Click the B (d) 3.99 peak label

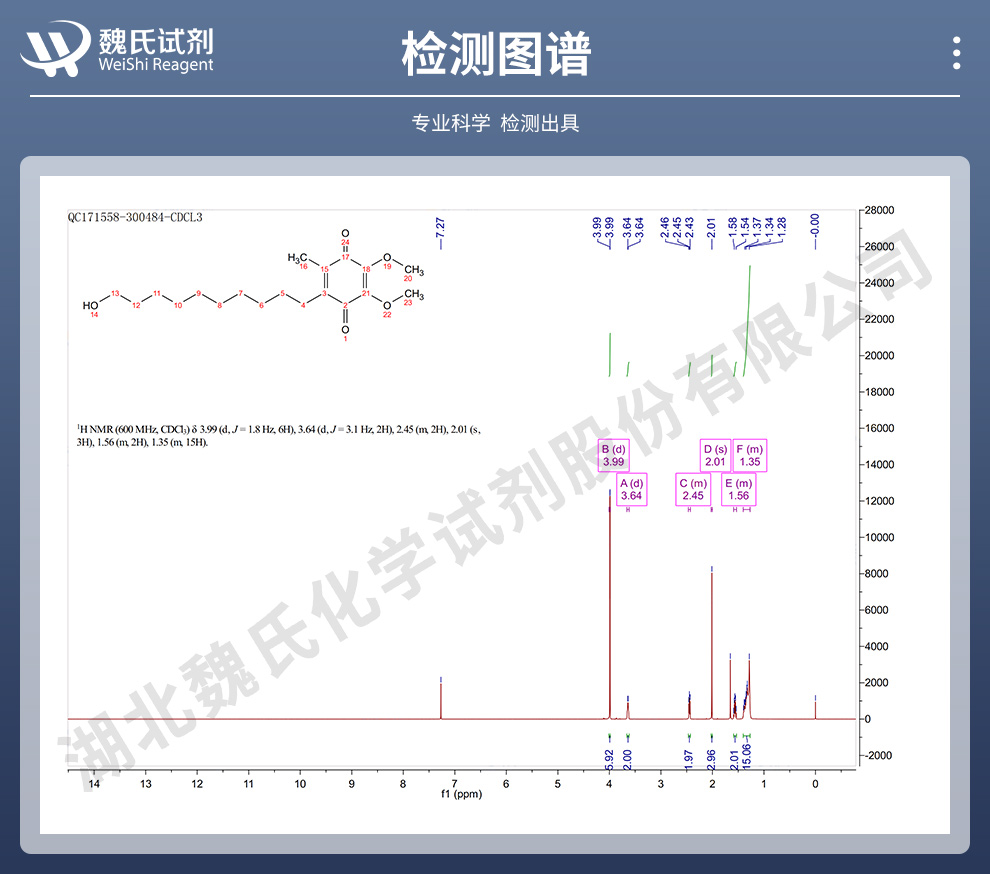tap(613, 455)
